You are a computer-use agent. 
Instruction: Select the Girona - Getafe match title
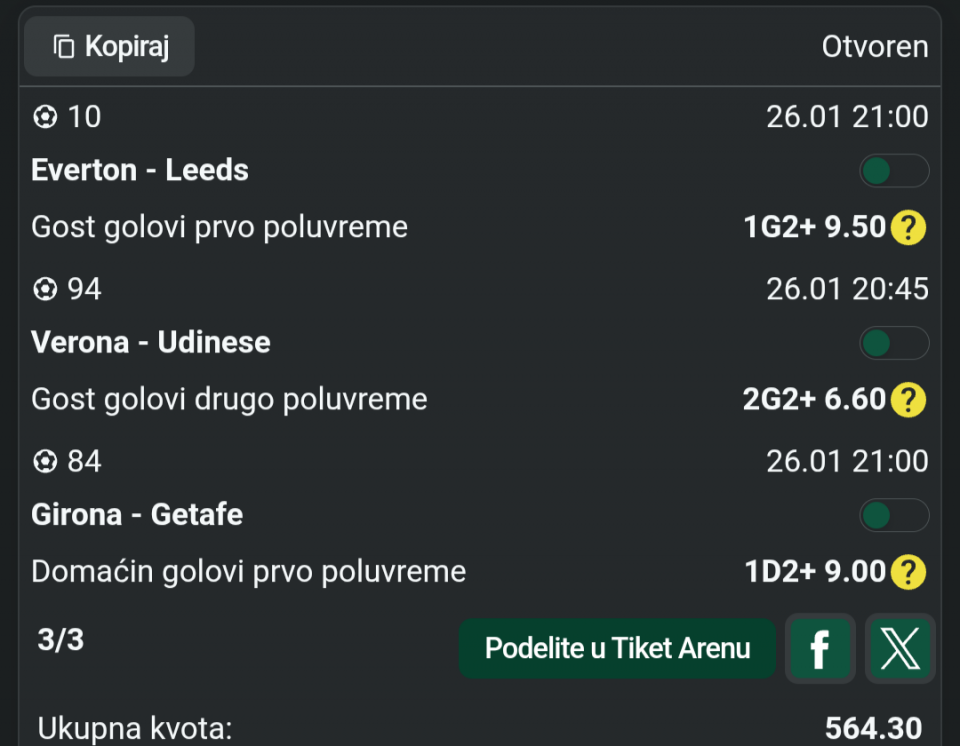pyautogui.click(x=137, y=514)
